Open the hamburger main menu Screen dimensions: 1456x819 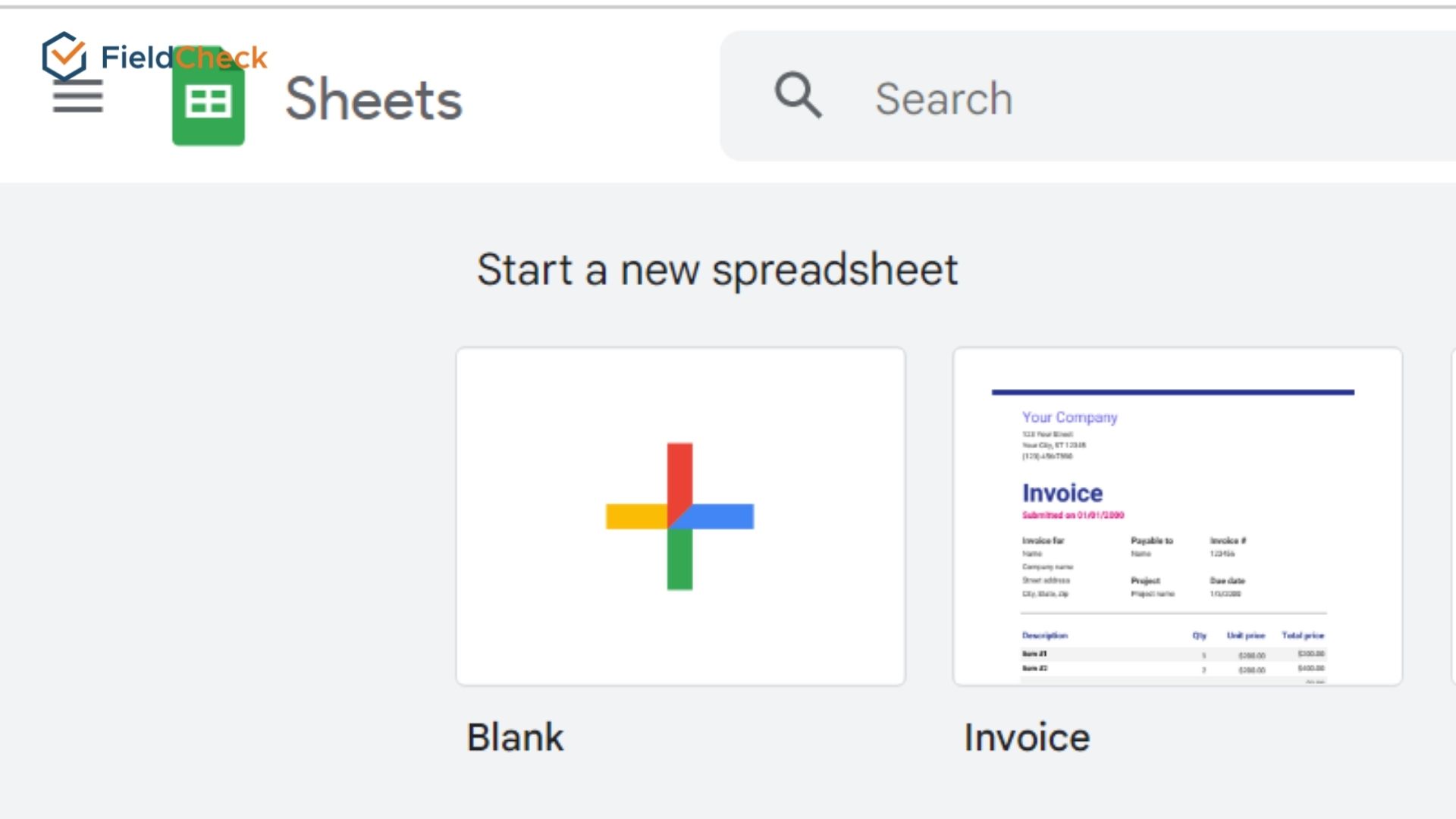[77, 97]
